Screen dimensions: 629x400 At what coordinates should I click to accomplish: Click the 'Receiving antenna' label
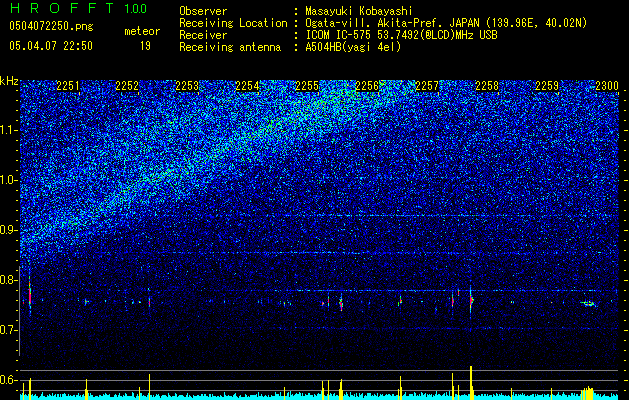pos(230,47)
